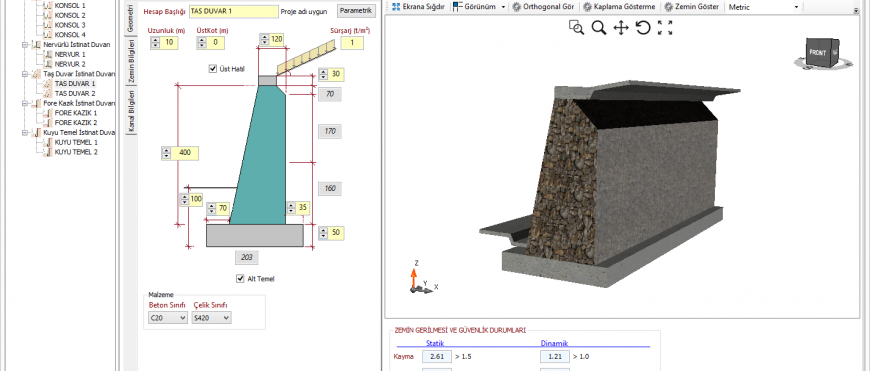
Task: Click the Parametrik button
Action: point(356,11)
